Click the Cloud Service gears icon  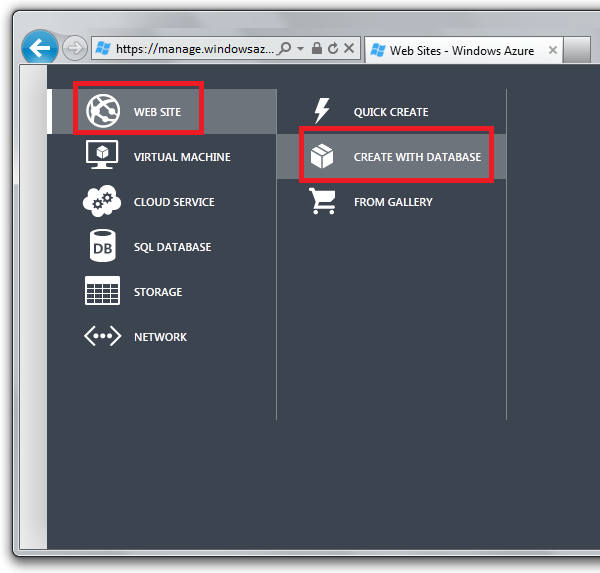[102, 201]
